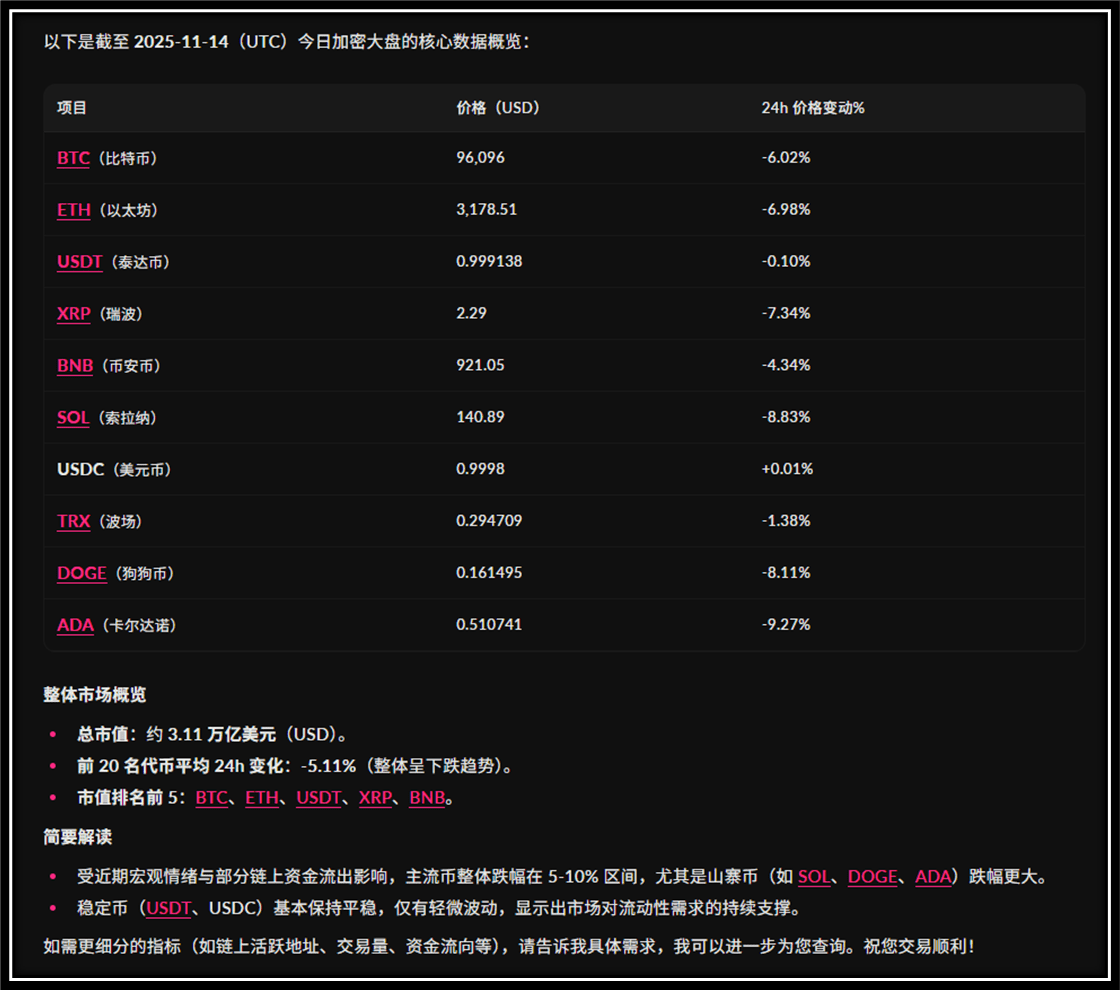Viewport: 1120px width, 990px height.
Task: Open the DOGE link in the table's 狗狗币 row
Action: coord(81,573)
